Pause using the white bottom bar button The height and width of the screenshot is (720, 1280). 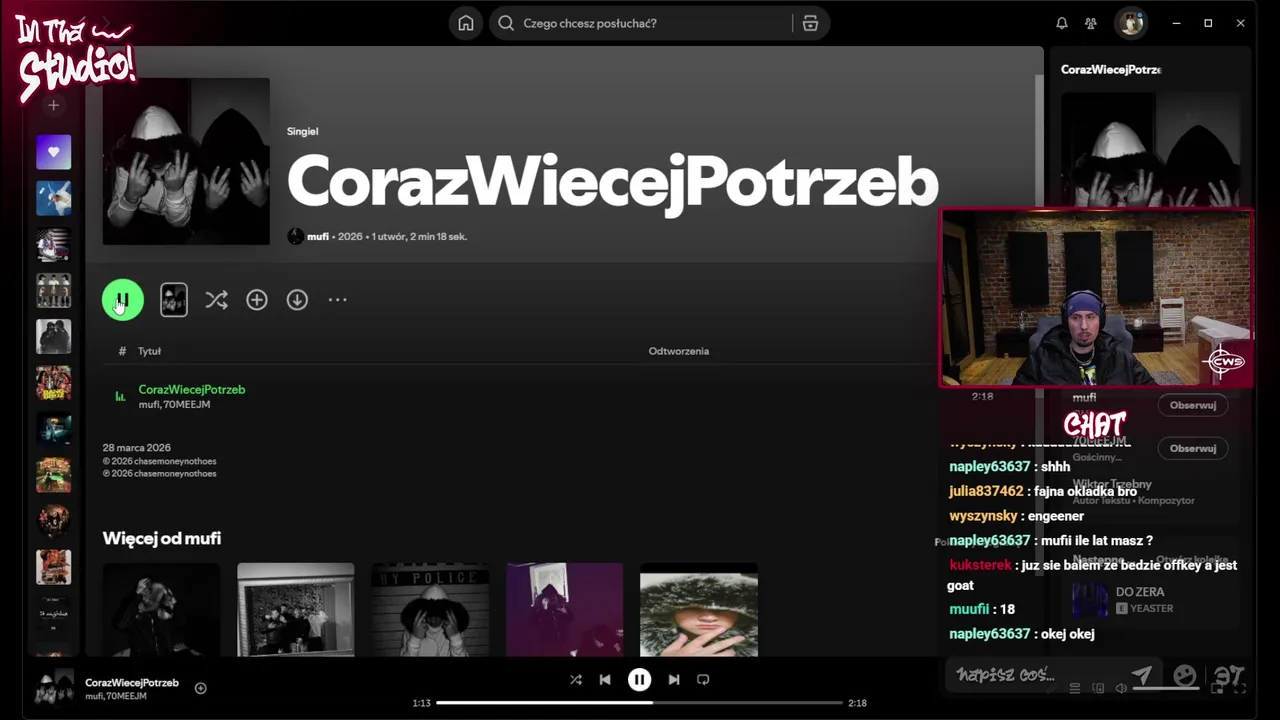(639, 679)
